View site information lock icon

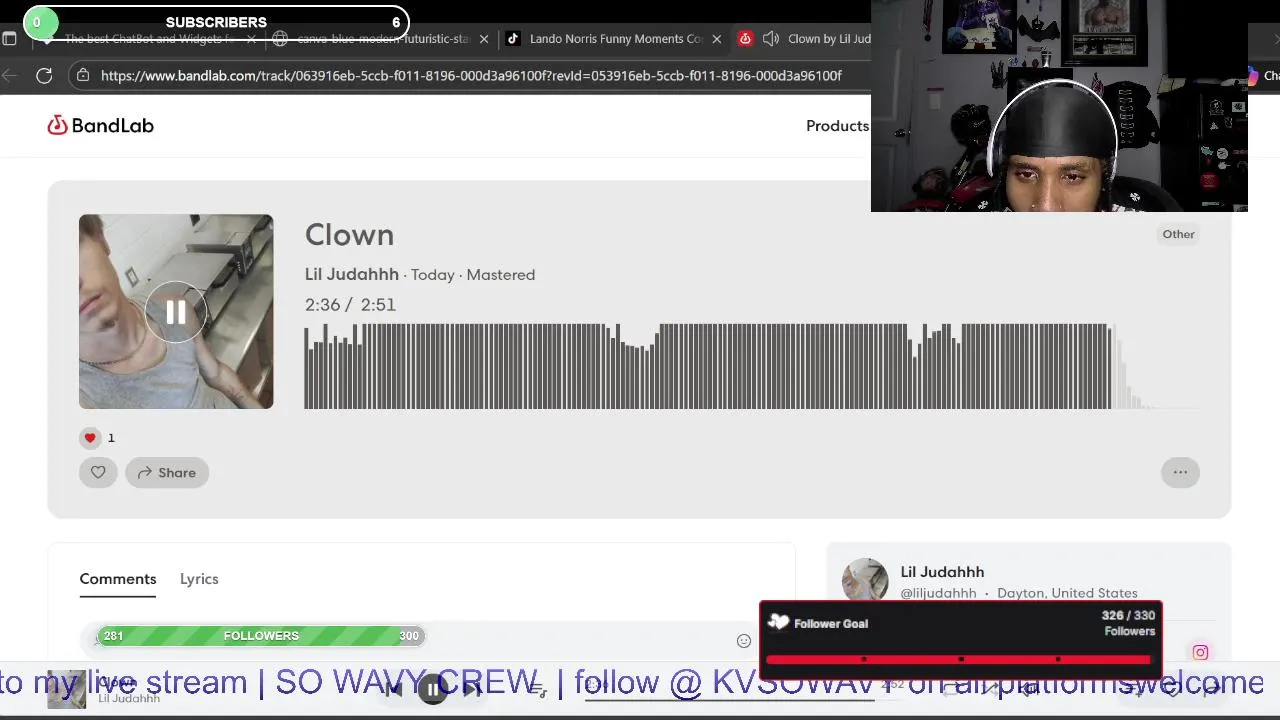[83, 75]
